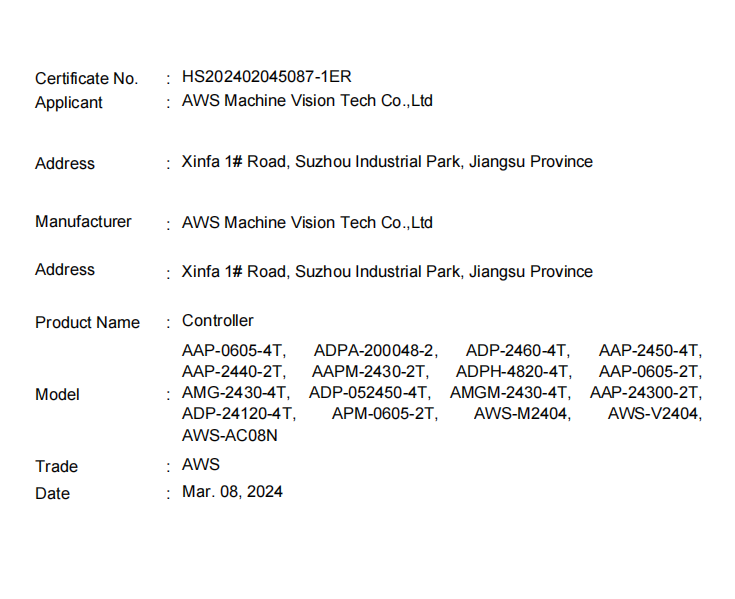735x599 pixels.
Task: Click model AMGM-2430-4T
Action: click(x=510, y=392)
